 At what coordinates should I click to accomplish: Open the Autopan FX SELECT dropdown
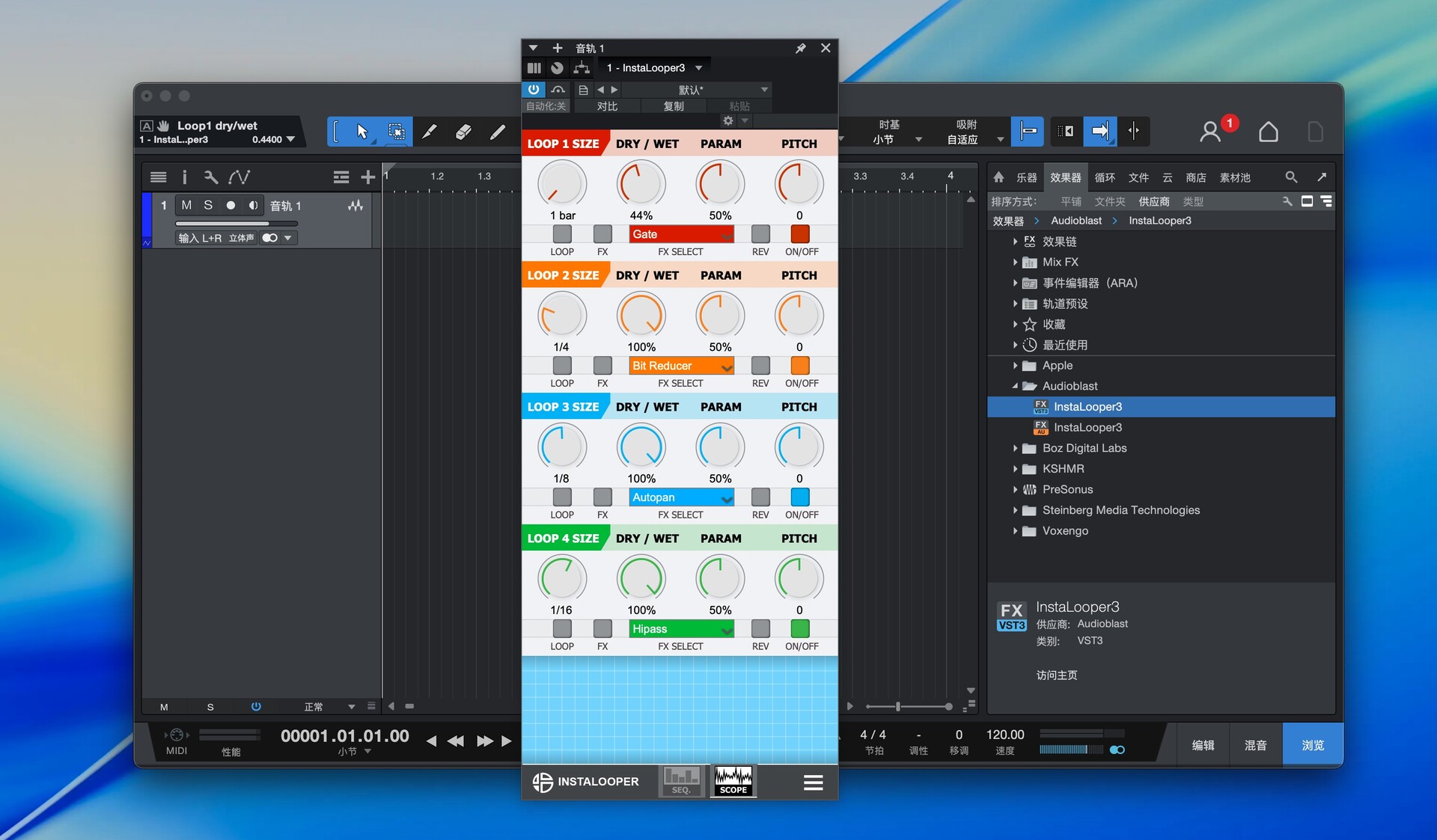point(681,497)
